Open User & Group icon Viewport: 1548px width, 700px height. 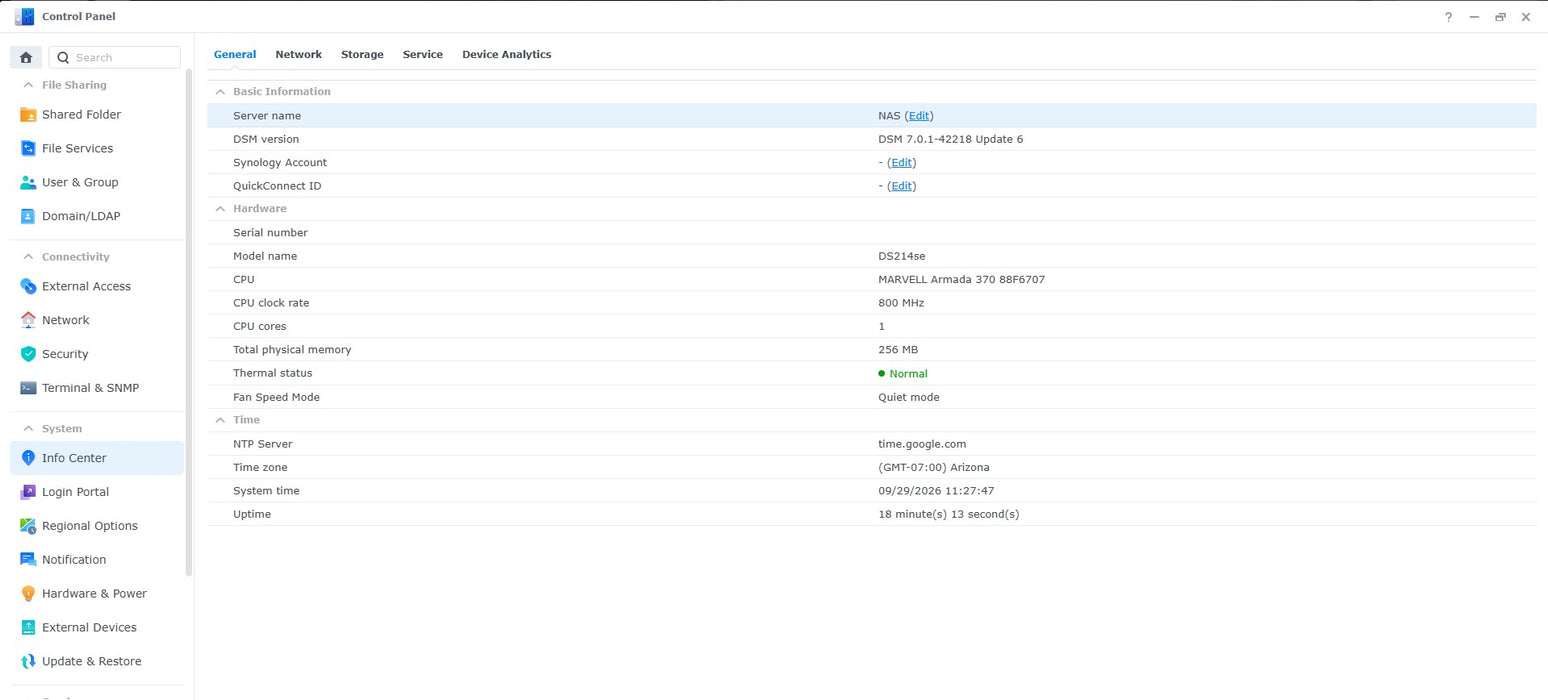[x=28, y=183]
